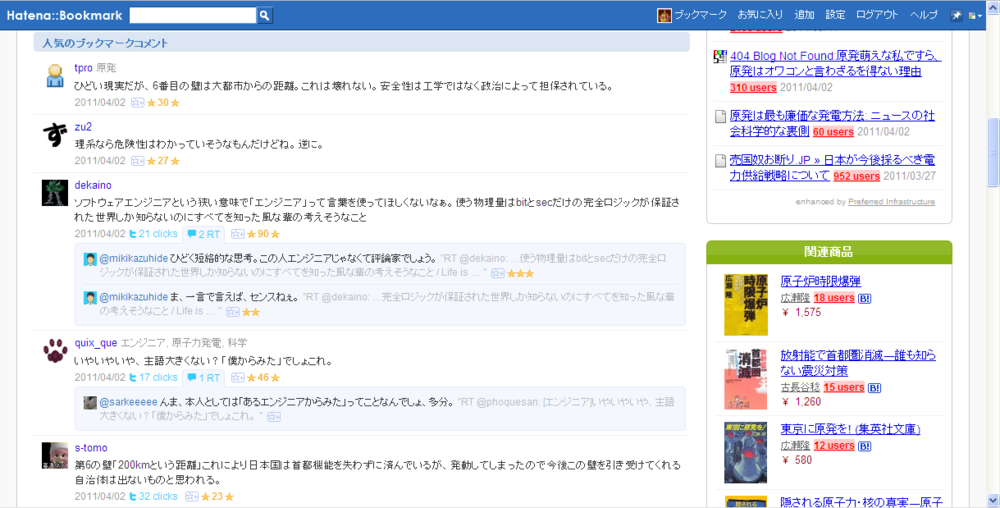Click quix_que's エンジニア tag

(x=143, y=344)
